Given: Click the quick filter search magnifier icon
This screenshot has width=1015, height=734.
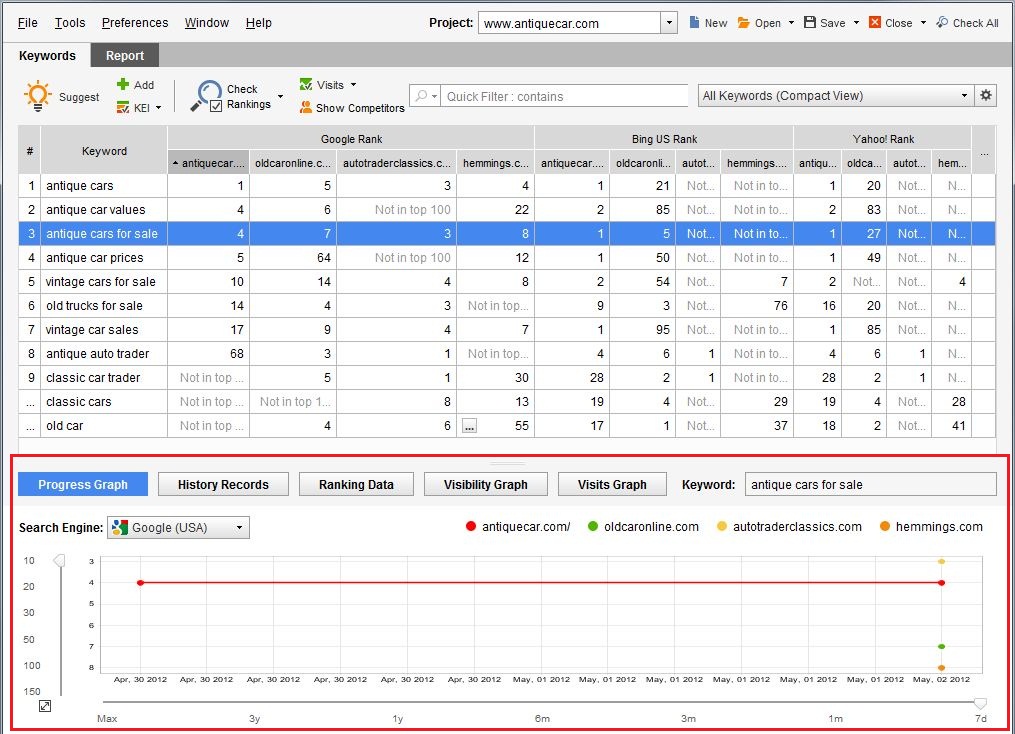Looking at the screenshot, I should coord(421,96).
